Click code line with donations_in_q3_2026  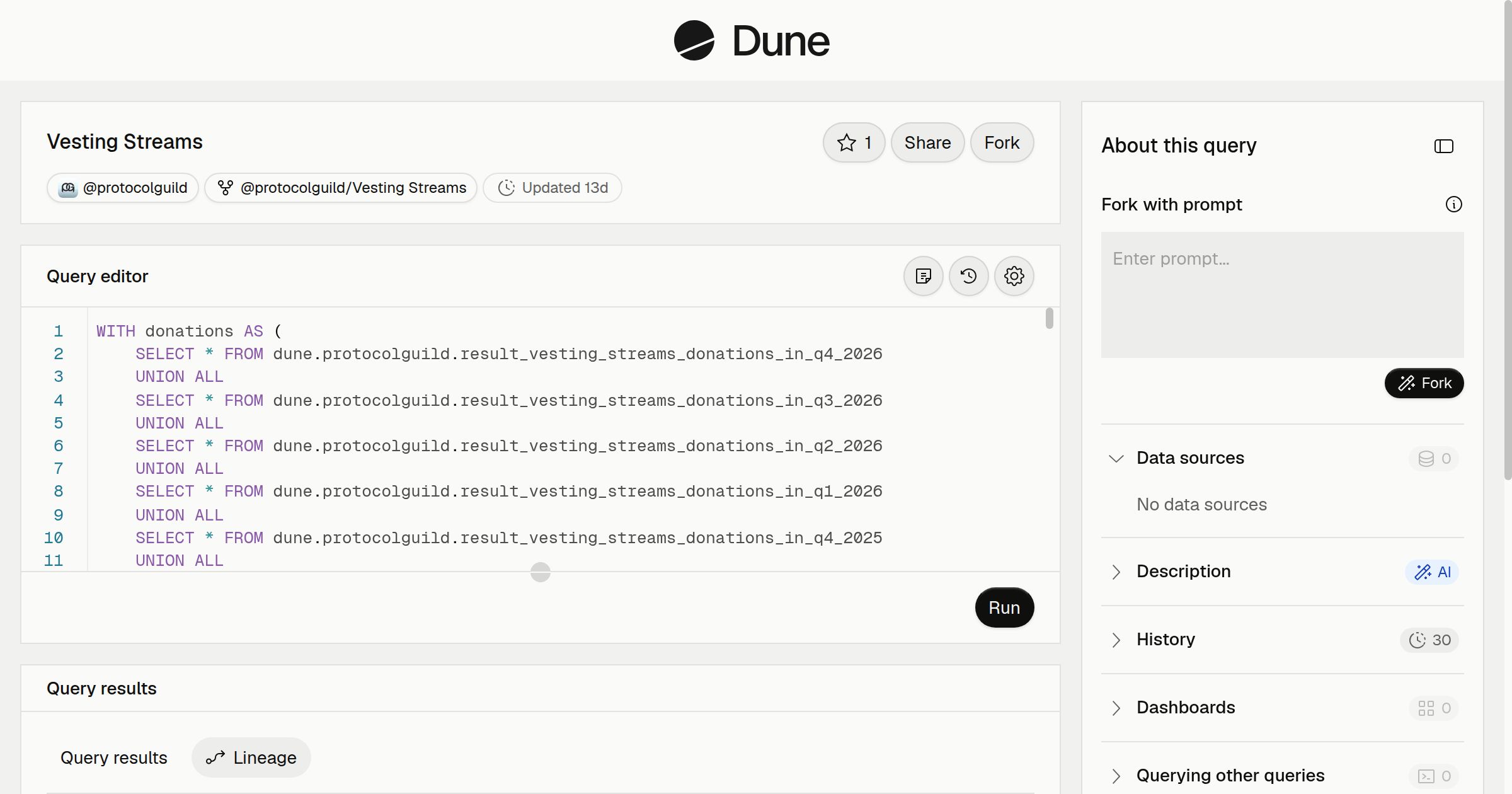click(x=509, y=400)
